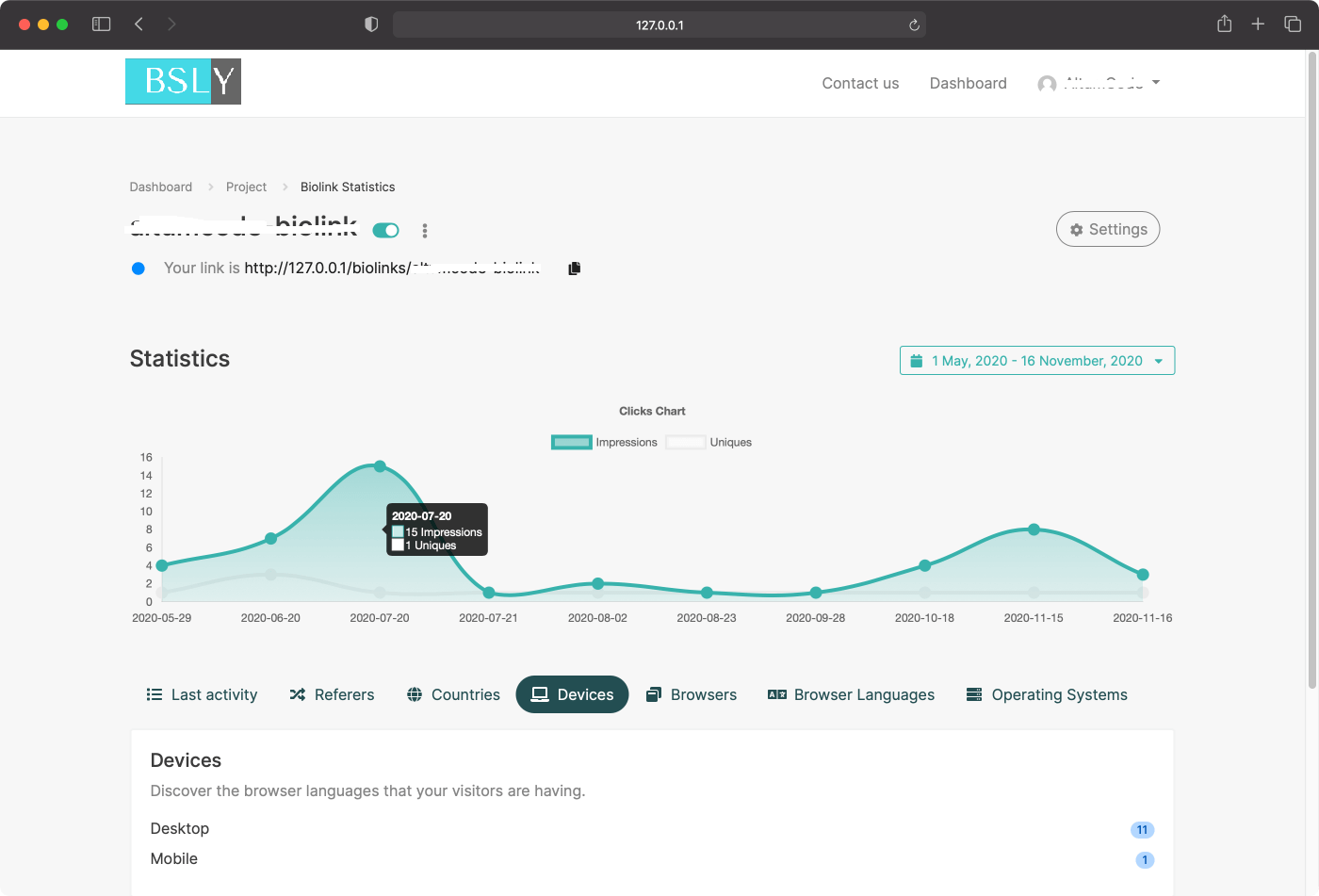Open the Browser Languages tab
Image resolution: width=1319 pixels, height=896 pixels.
pos(851,694)
